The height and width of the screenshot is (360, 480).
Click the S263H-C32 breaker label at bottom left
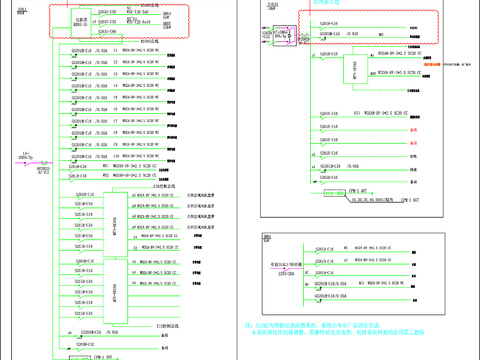(85, 344)
